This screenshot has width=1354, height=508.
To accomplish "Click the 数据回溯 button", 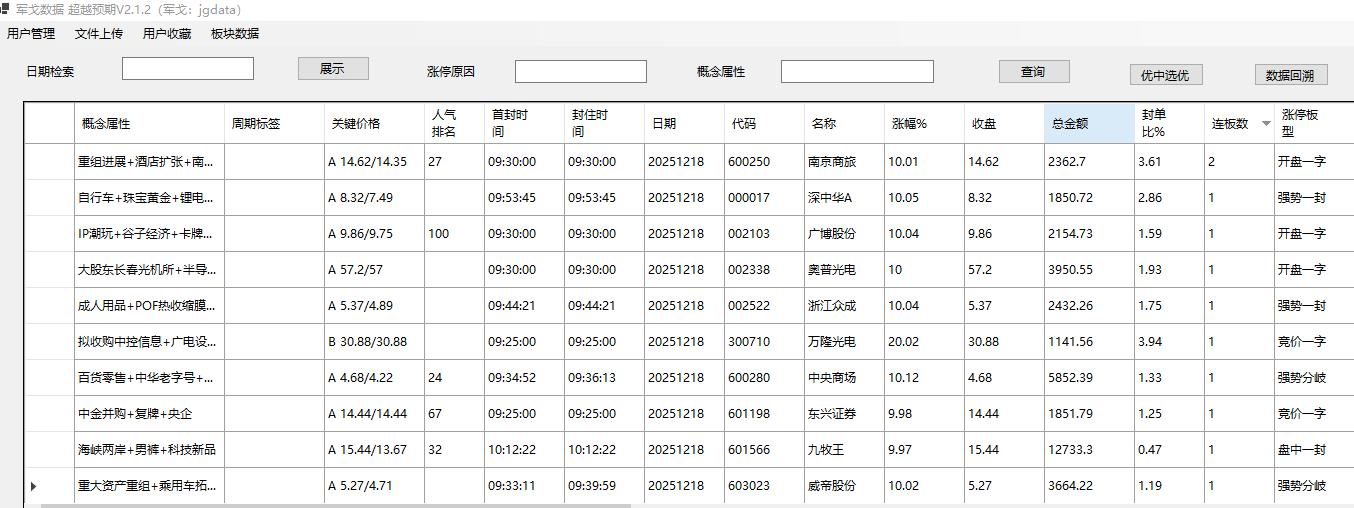I will (x=1291, y=75).
